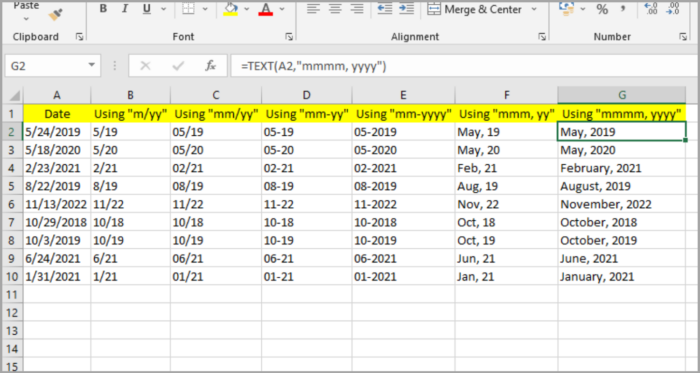Click header cell Using "mm-yyyy"
The width and height of the screenshot is (700, 373).
(404, 114)
